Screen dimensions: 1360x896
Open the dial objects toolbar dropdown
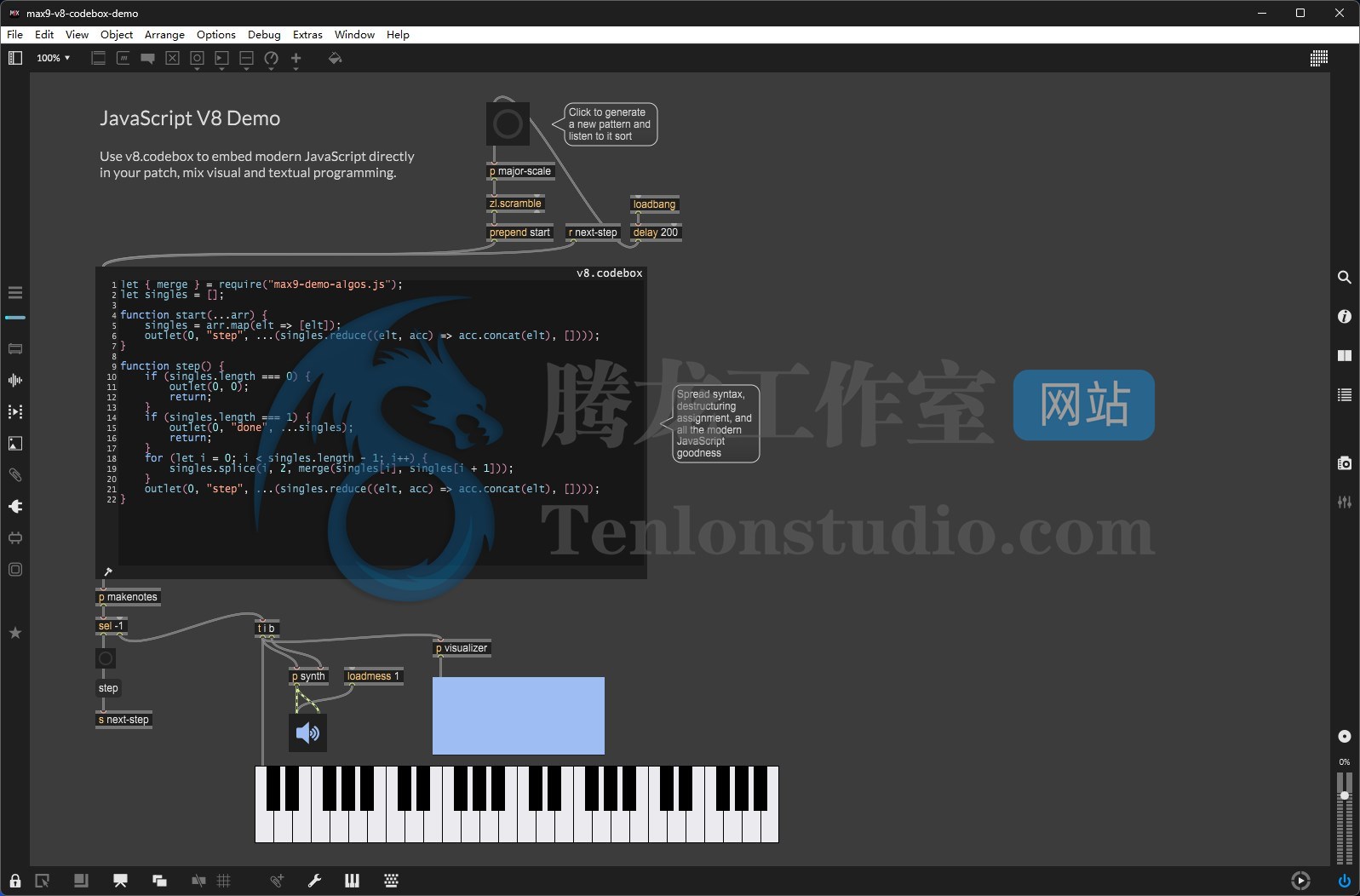[272, 59]
